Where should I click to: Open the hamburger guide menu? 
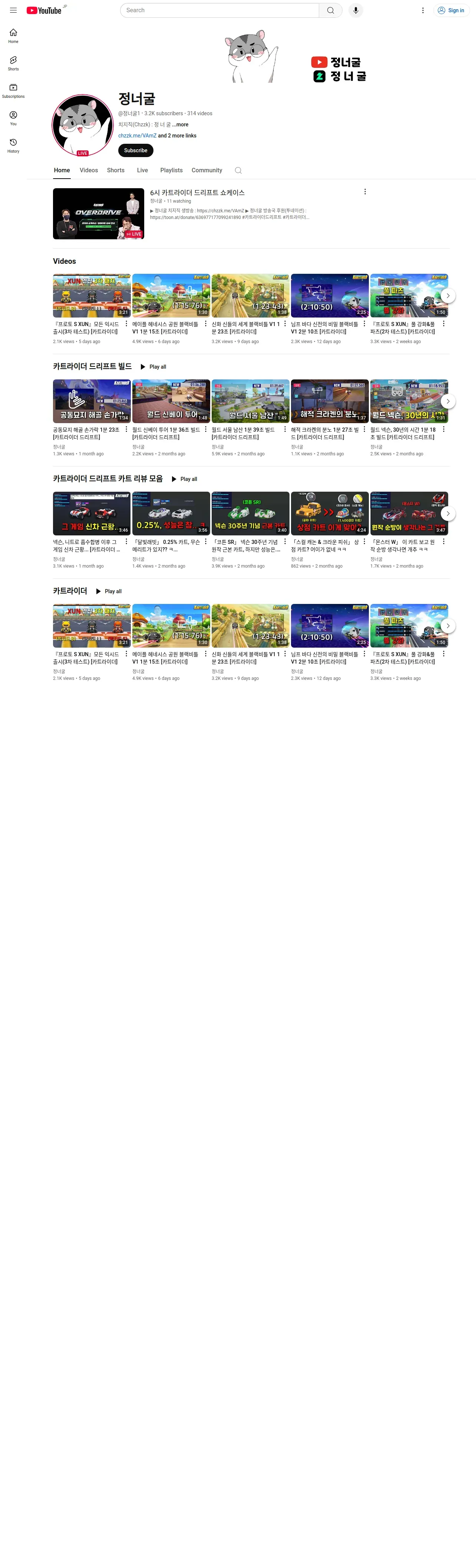click(13, 10)
